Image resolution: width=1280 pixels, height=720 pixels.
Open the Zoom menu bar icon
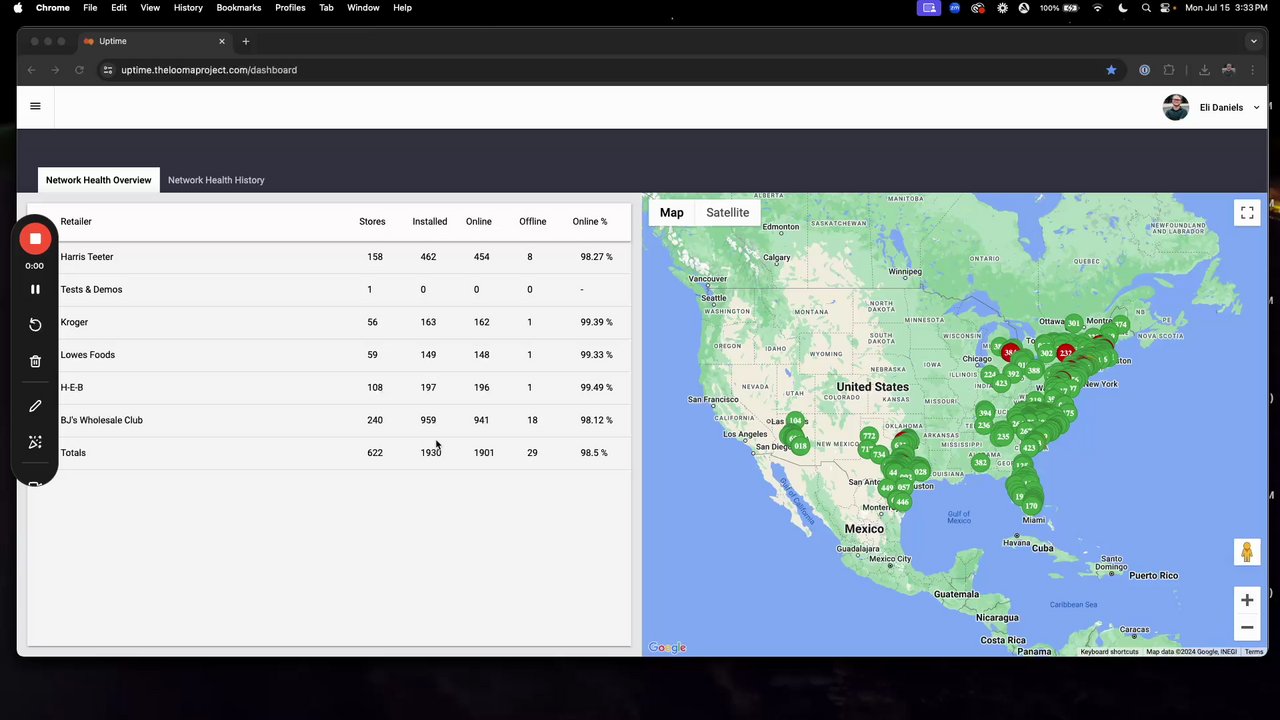954,7
